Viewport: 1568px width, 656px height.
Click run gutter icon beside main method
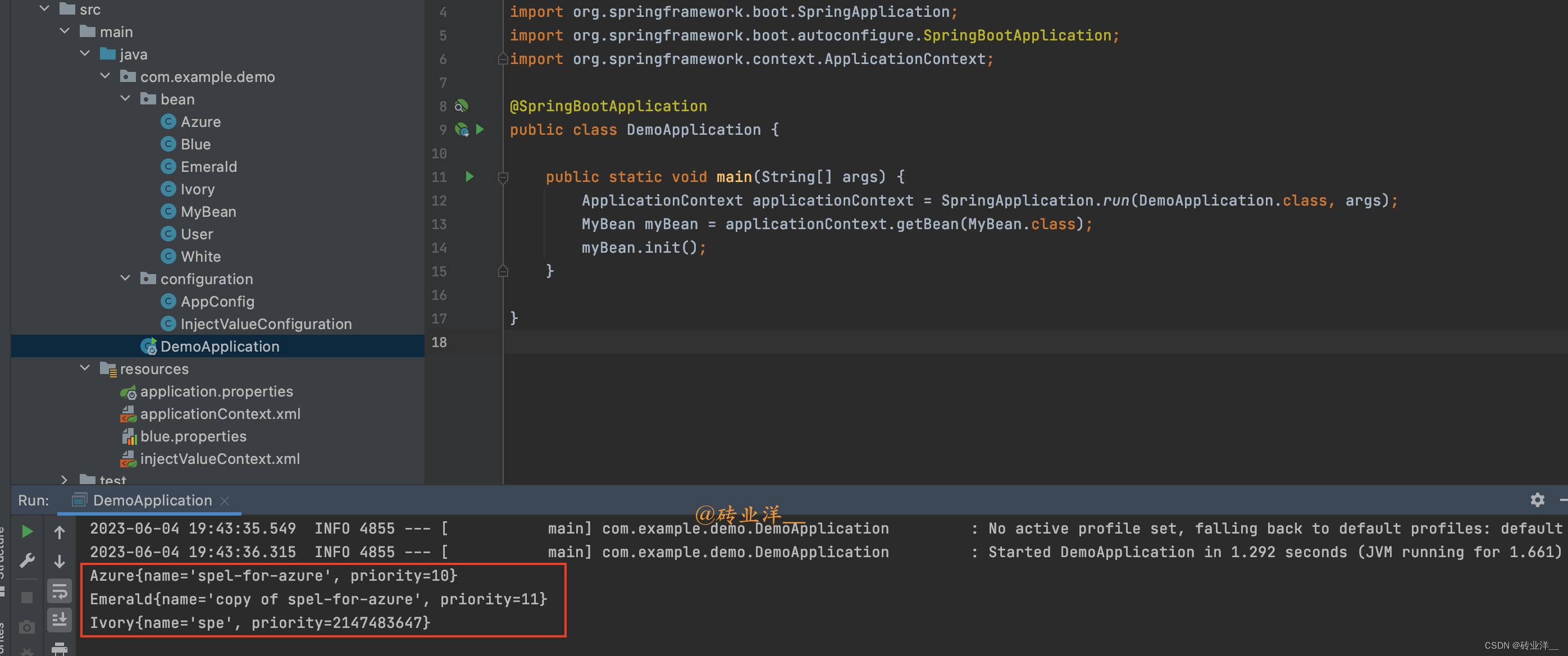[x=470, y=177]
